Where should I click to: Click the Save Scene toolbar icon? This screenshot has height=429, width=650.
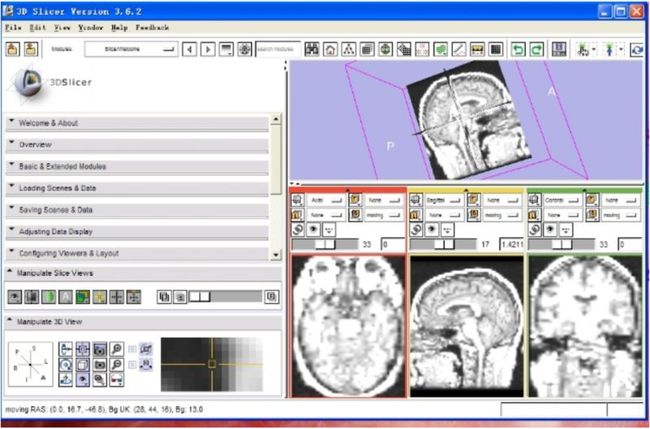pyautogui.click(x=31, y=49)
